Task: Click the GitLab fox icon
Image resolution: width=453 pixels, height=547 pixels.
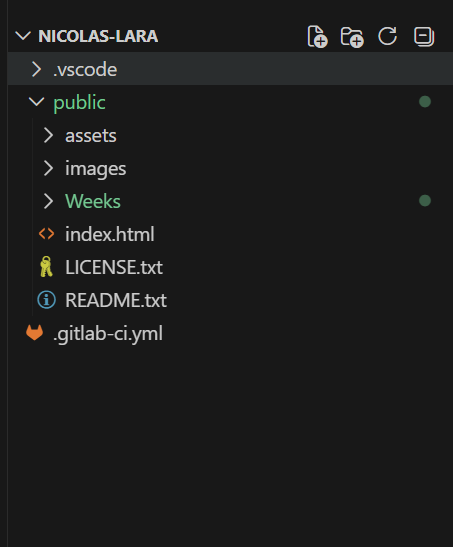Action: click(35, 332)
